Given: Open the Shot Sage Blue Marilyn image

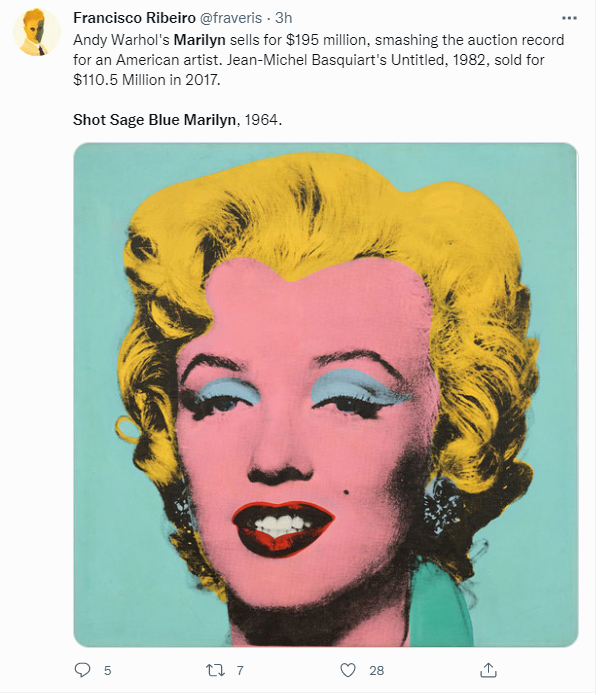Looking at the screenshot, I should (x=326, y=395).
